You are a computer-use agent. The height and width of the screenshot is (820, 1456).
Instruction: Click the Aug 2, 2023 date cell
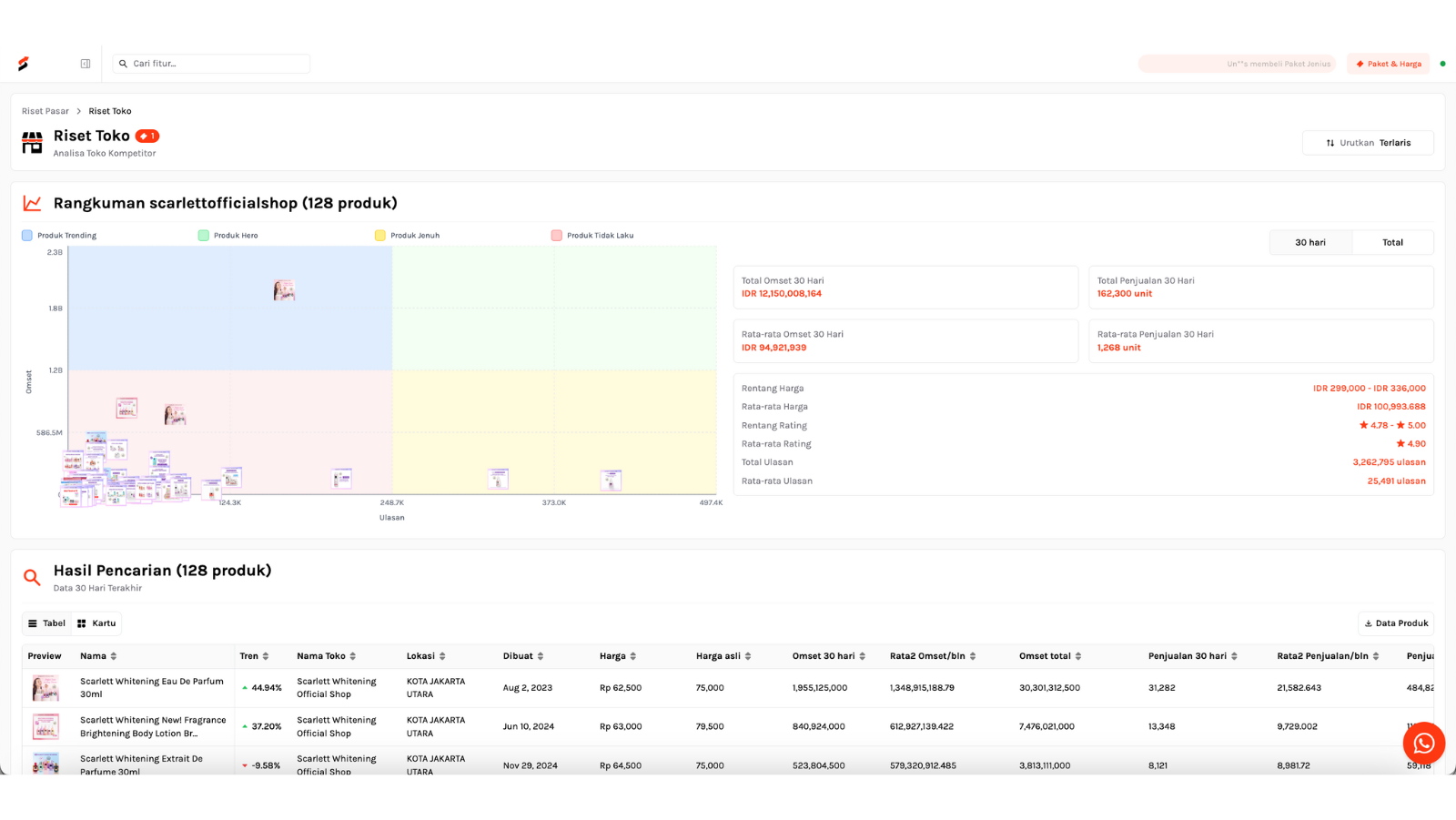point(528,688)
